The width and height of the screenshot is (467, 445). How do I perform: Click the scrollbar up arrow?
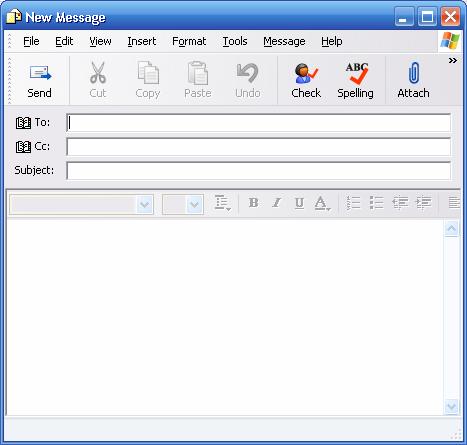[451, 228]
